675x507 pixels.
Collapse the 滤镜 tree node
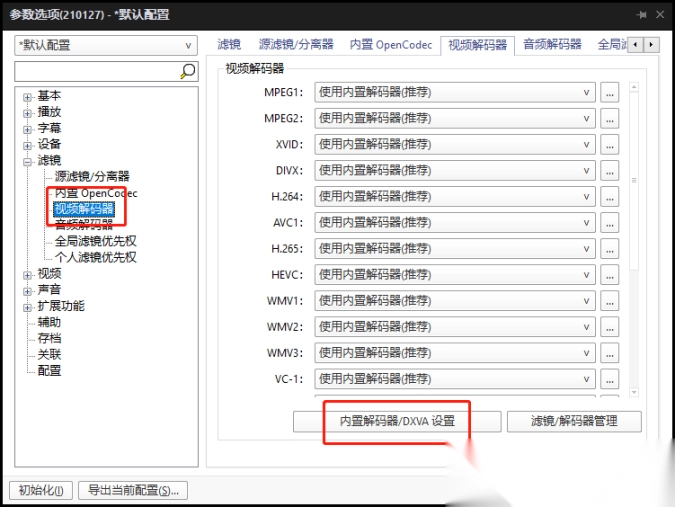(29, 161)
